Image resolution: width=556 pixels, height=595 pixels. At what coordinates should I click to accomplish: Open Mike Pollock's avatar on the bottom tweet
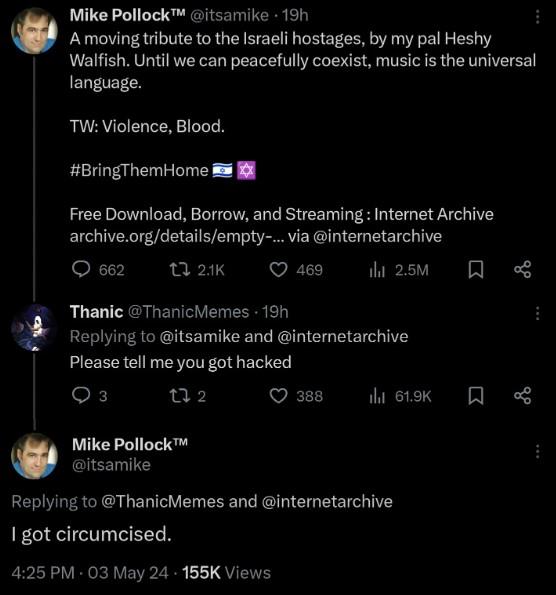[34, 456]
